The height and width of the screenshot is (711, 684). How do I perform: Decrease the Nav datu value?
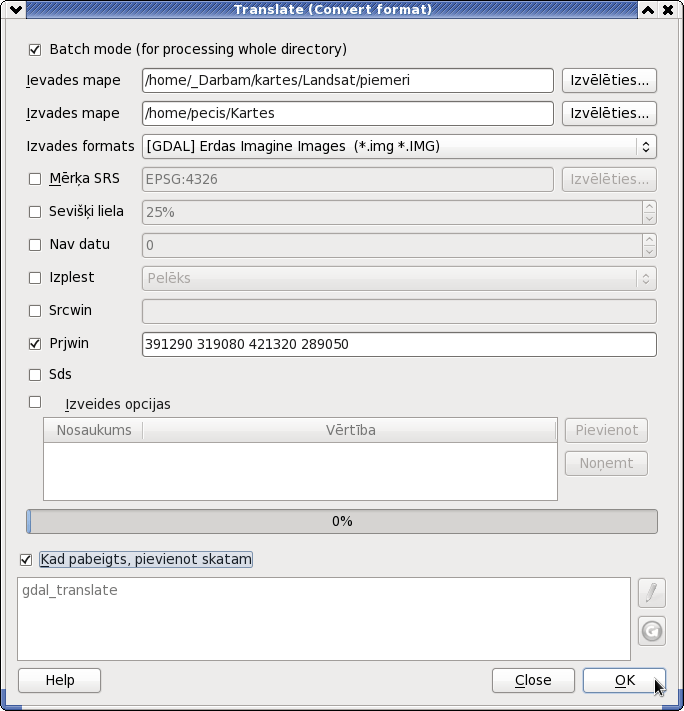pyautogui.click(x=650, y=251)
